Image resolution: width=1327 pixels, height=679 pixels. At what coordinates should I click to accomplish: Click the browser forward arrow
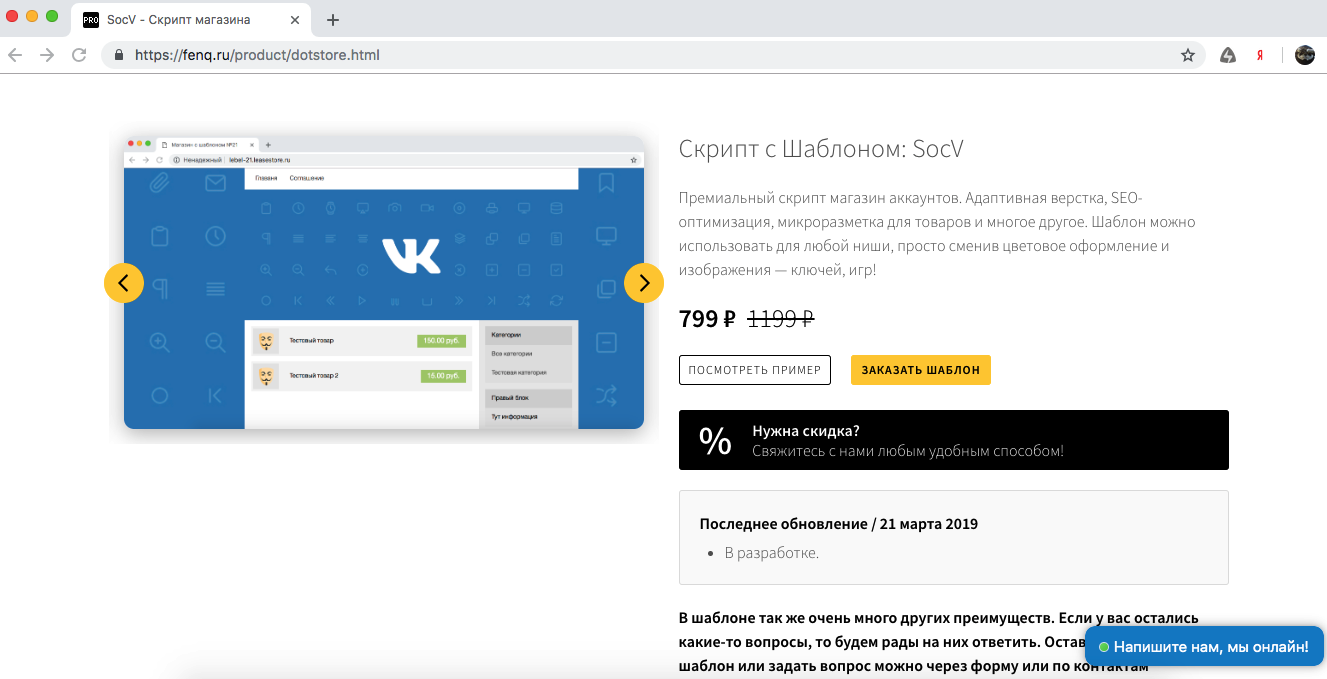click(x=47, y=55)
